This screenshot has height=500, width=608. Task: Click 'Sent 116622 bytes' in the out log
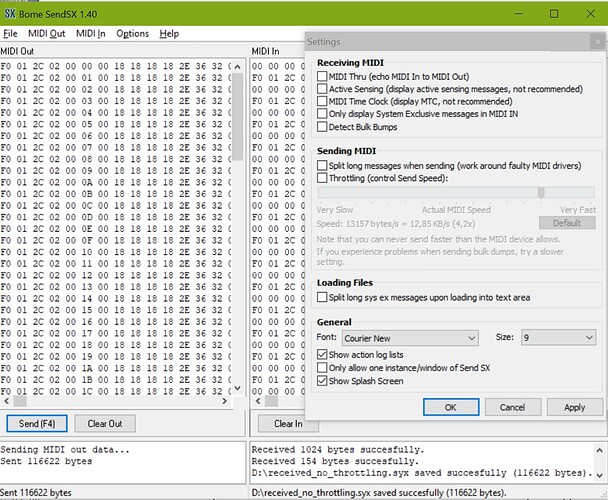(46, 461)
